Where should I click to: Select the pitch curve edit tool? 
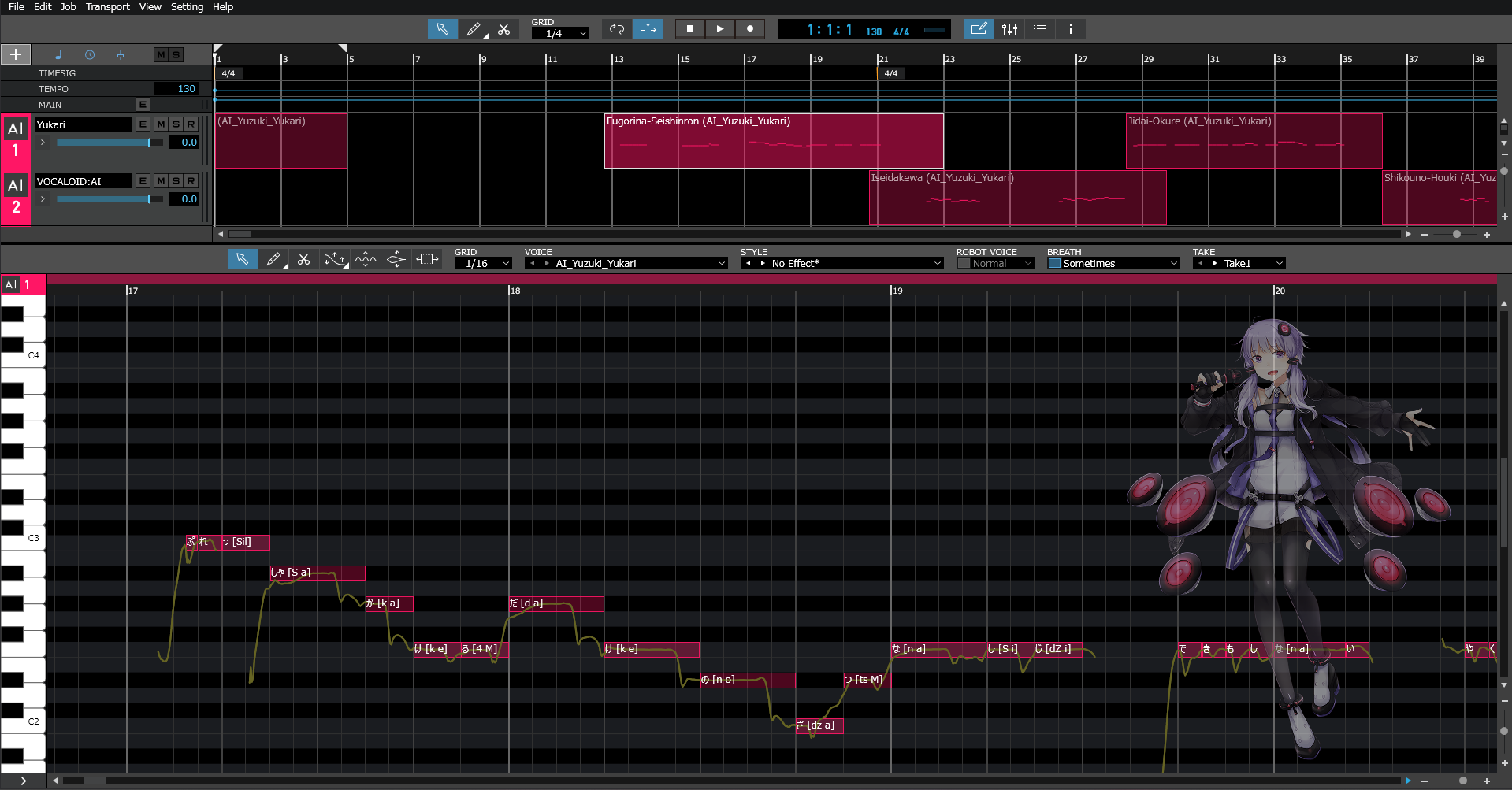coord(335,259)
